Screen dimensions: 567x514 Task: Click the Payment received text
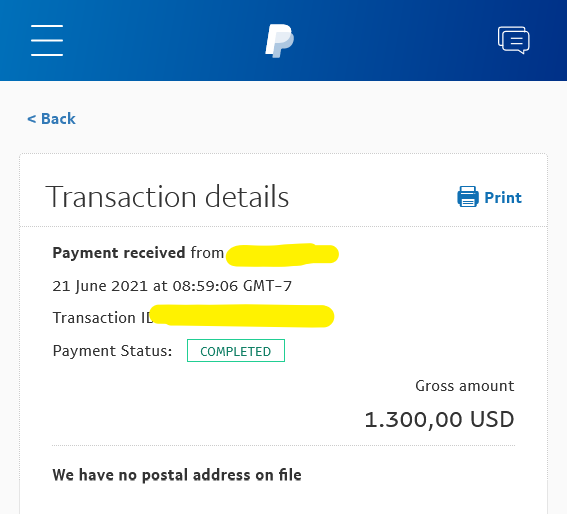(119, 253)
